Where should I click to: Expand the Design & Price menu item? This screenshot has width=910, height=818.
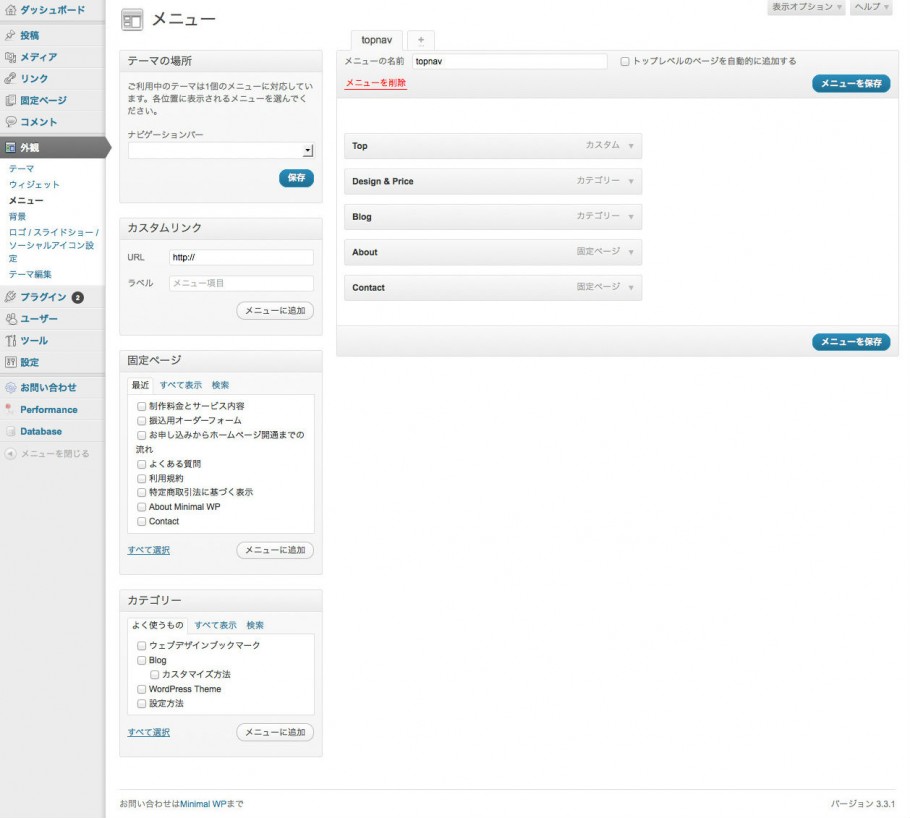[631, 182]
